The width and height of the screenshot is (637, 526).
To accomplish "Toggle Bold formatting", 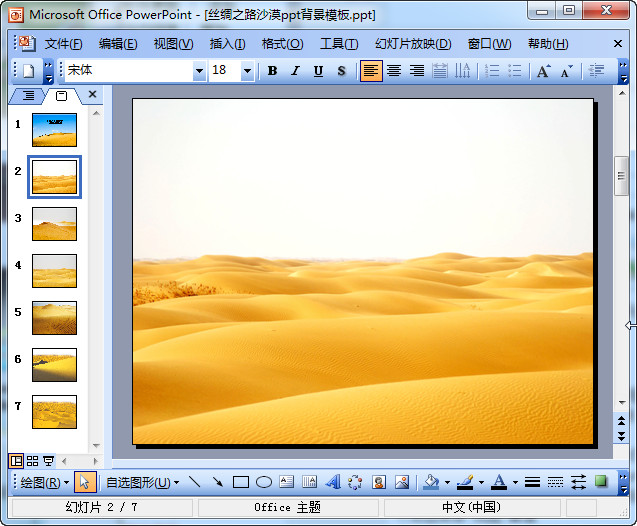I will [x=272, y=71].
